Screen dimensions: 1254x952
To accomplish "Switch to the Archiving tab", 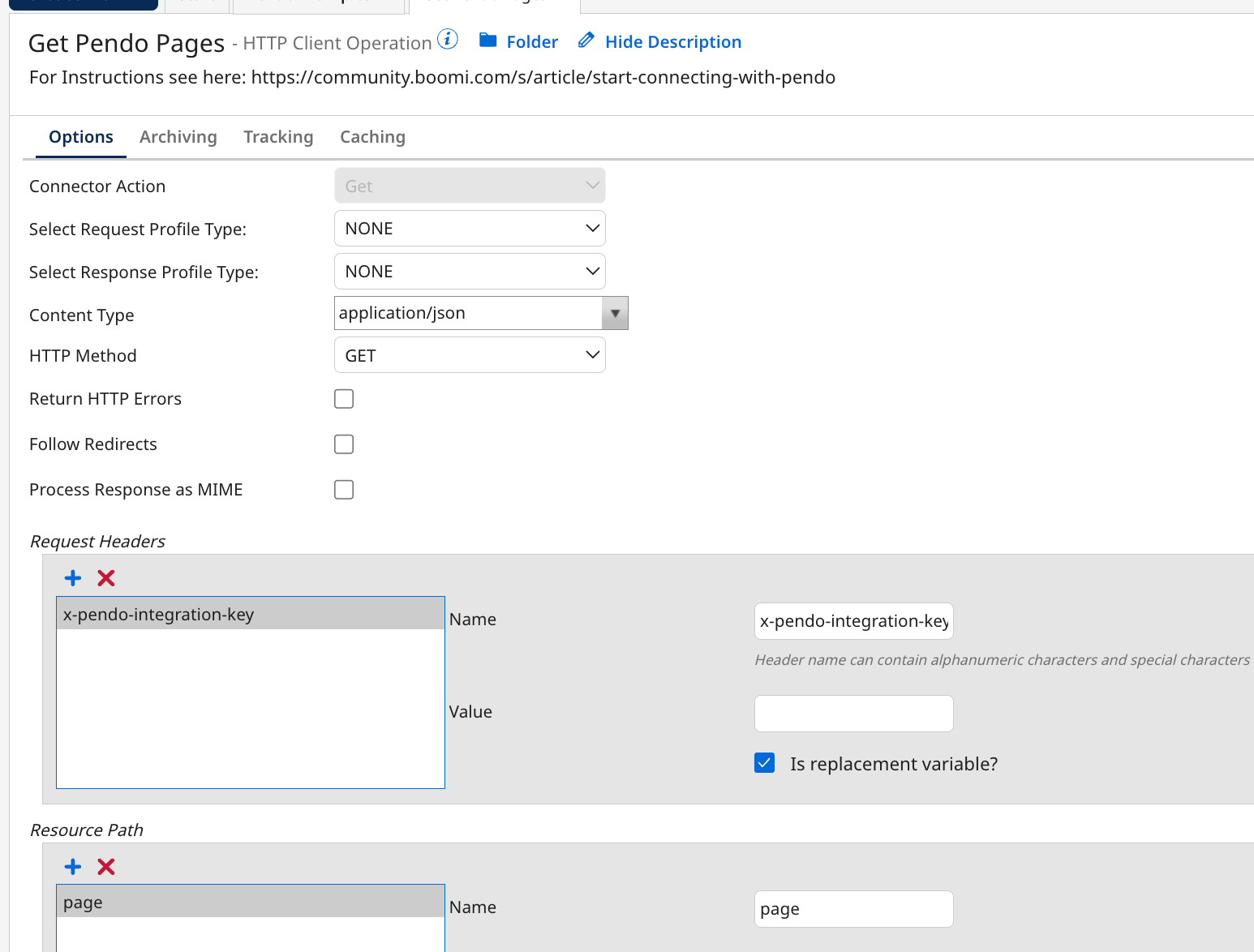I will pyautogui.click(x=178, y=137).
